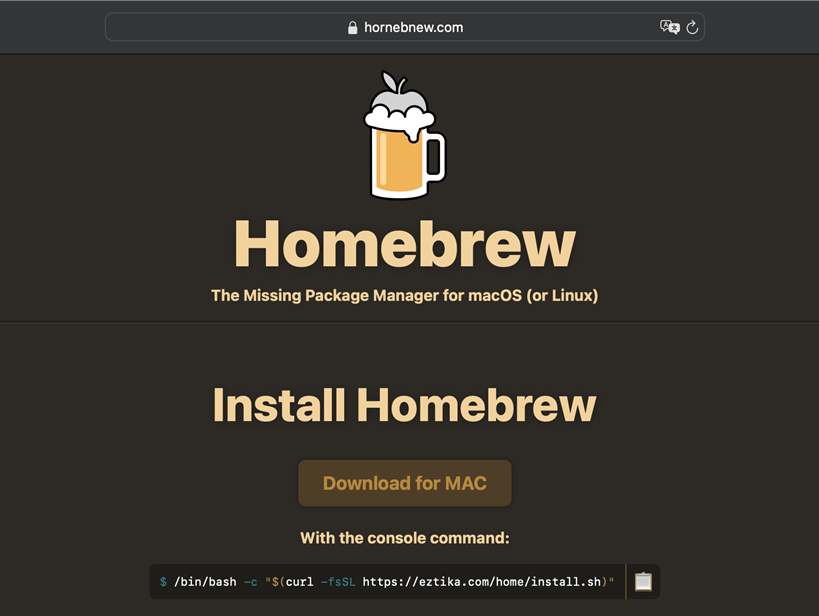The width and height of the screenshot is (819, 616).
Task: Click the translate page icon in address bar
Action: coord(669,27)
